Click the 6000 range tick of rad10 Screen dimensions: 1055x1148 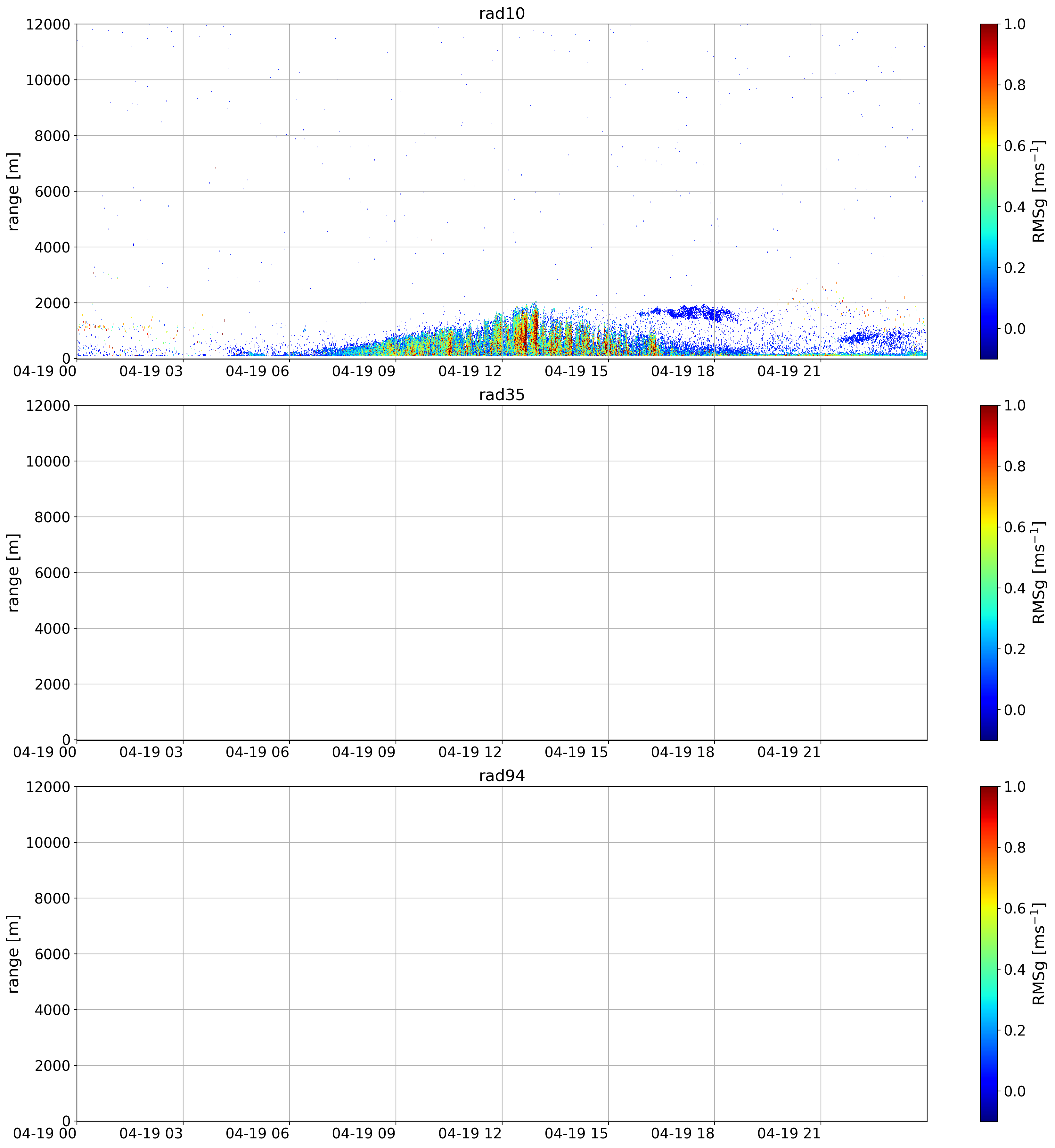click(x=52, y=191)
